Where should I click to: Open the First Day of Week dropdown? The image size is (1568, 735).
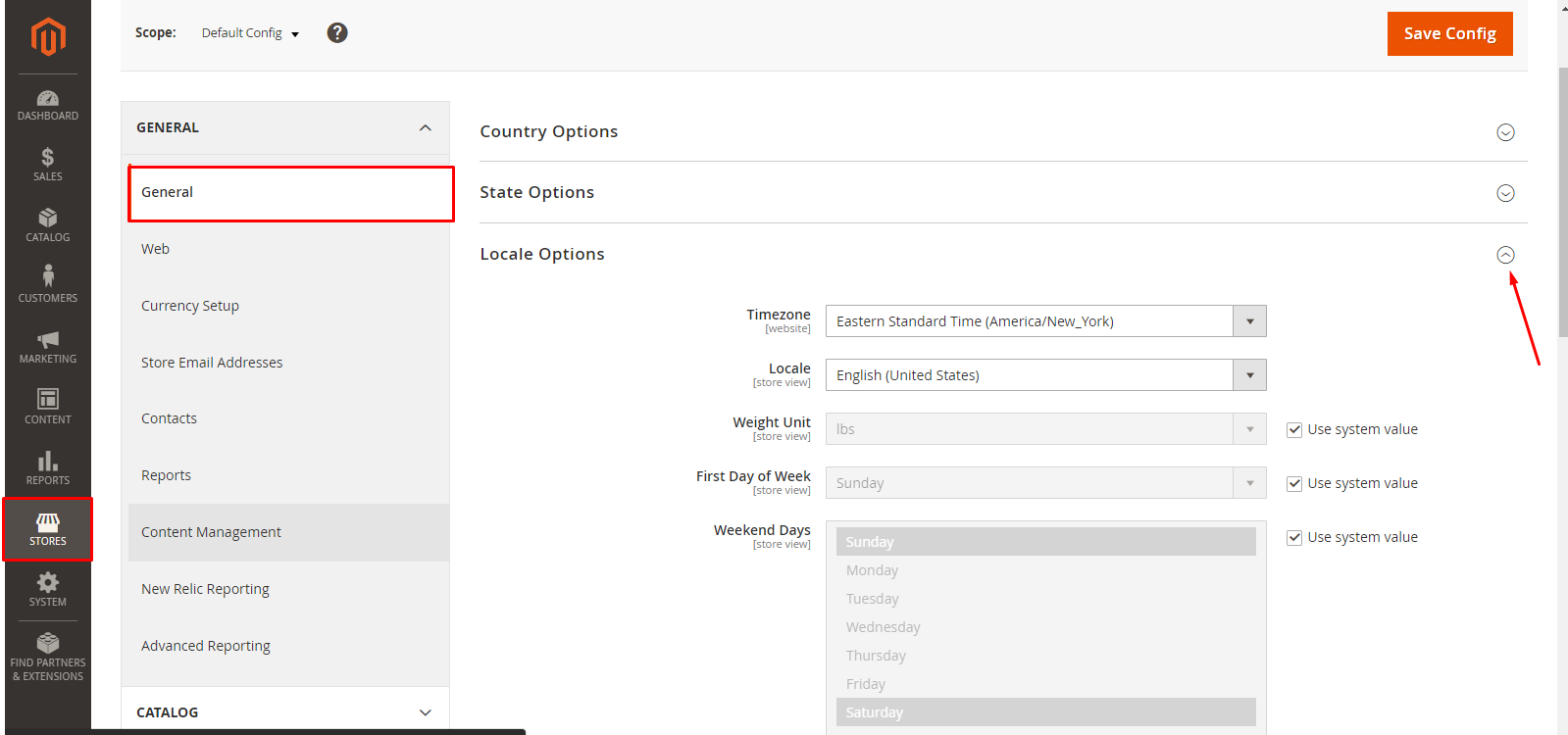[x=1046, y=483]
